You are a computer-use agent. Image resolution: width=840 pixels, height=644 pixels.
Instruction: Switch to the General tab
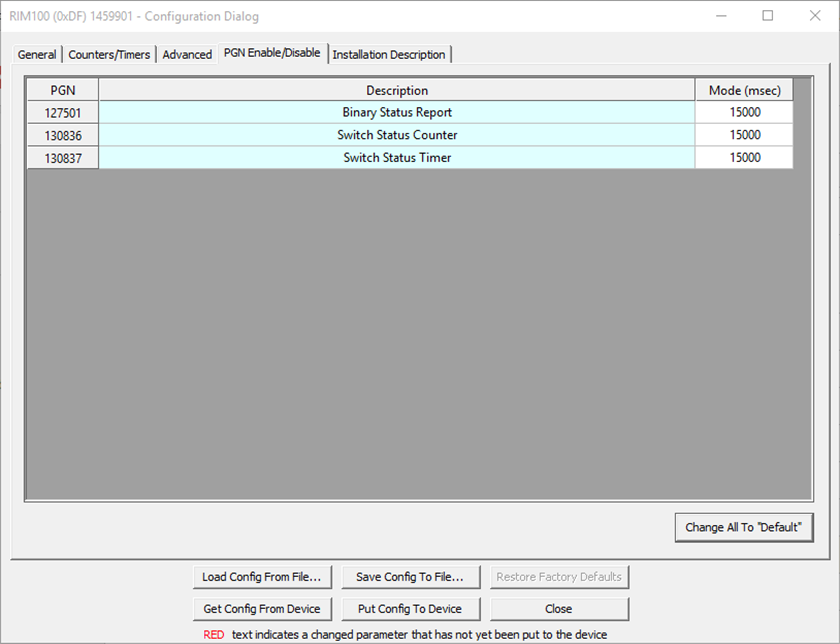[37, 55]
